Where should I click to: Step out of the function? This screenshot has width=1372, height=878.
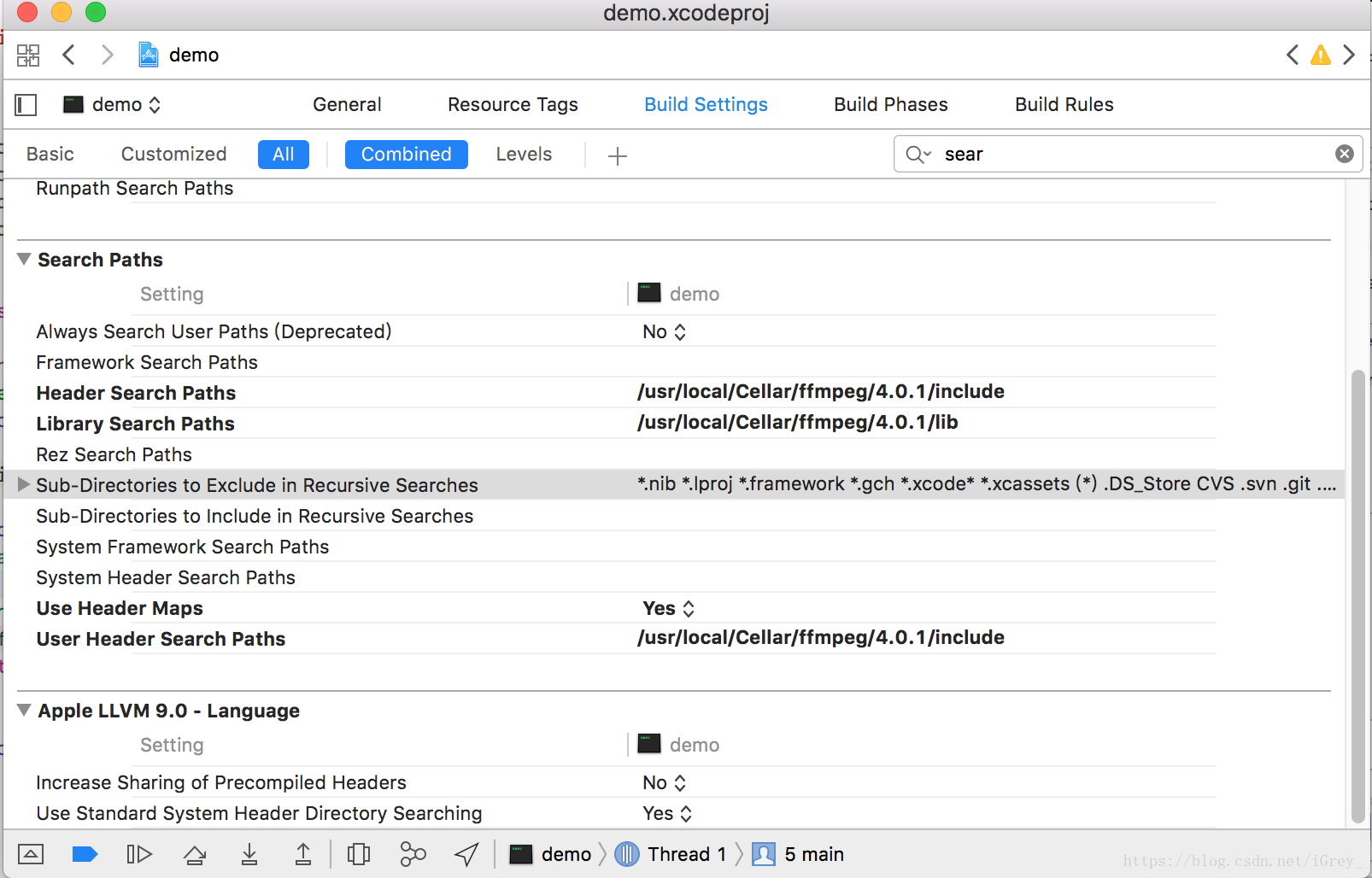click(303, 854)
